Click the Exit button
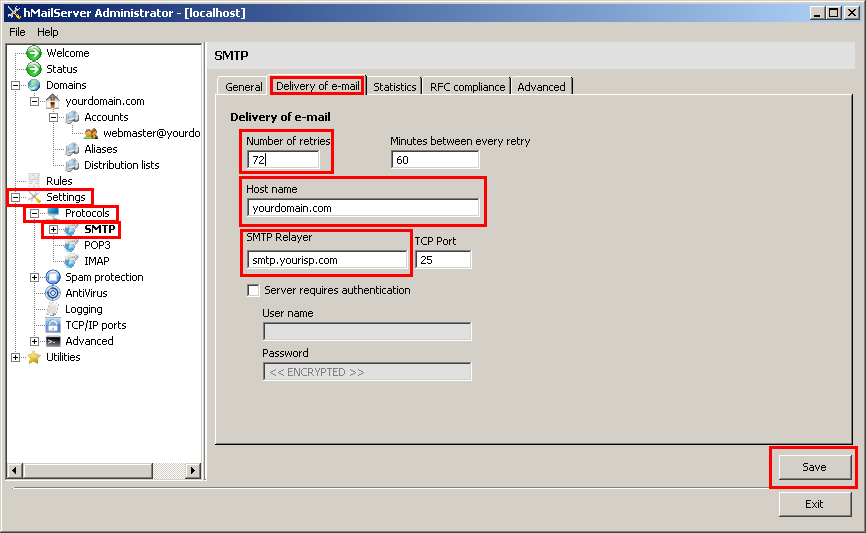This screenshot has width=866, height=533. click(814, 504)
